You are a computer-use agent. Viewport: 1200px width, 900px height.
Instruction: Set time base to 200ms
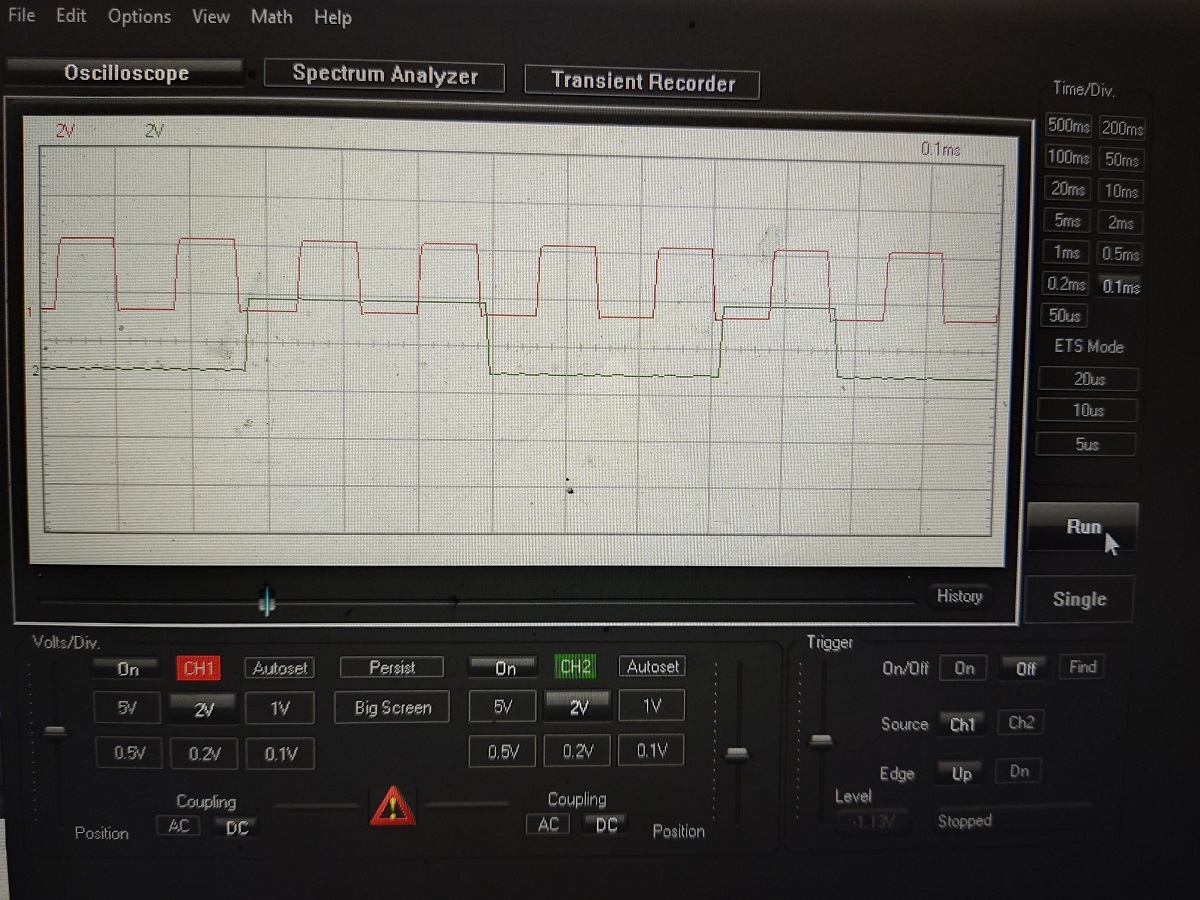pos(1122,128)
